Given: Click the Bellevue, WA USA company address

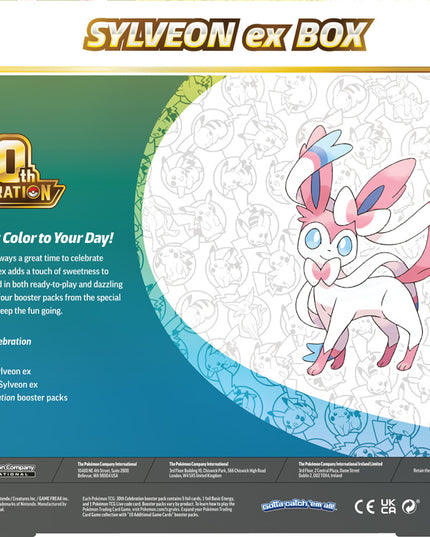Looking at the screenshot, I should click(107, 470).
